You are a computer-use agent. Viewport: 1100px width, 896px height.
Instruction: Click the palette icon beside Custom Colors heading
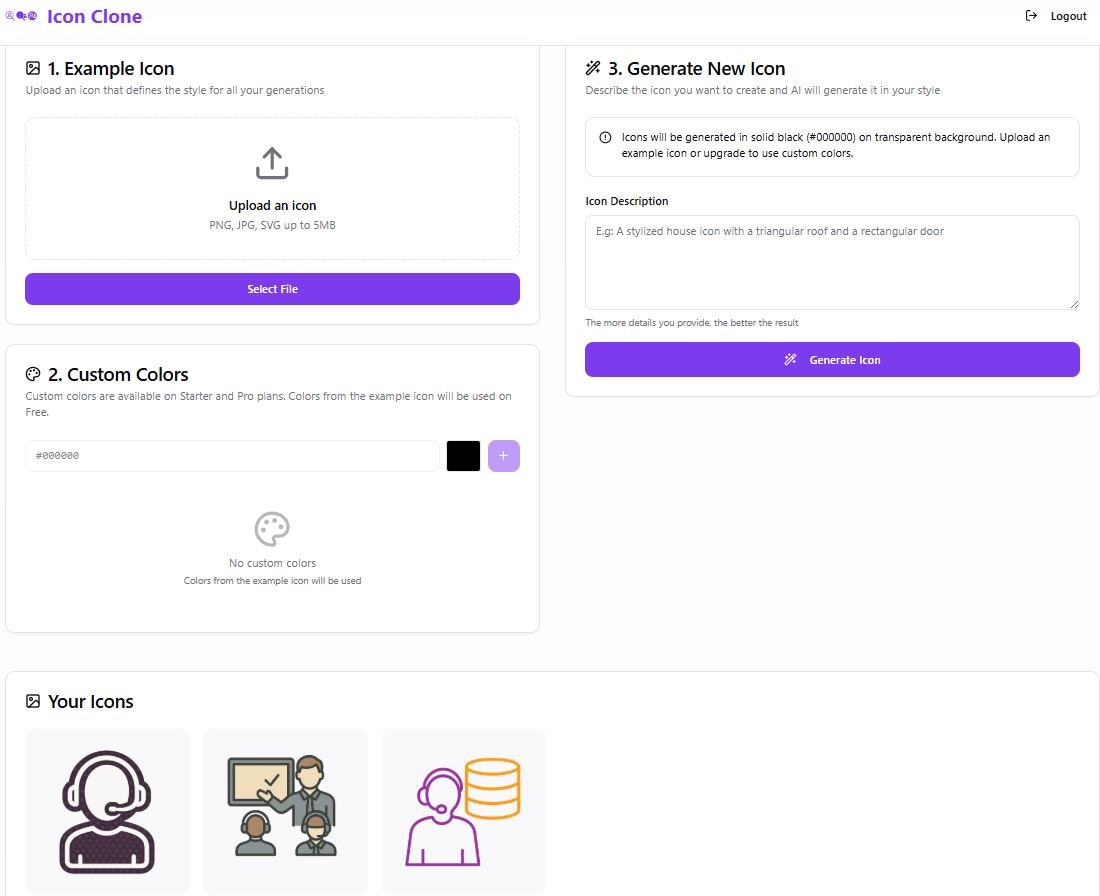[x=31, y=374]
